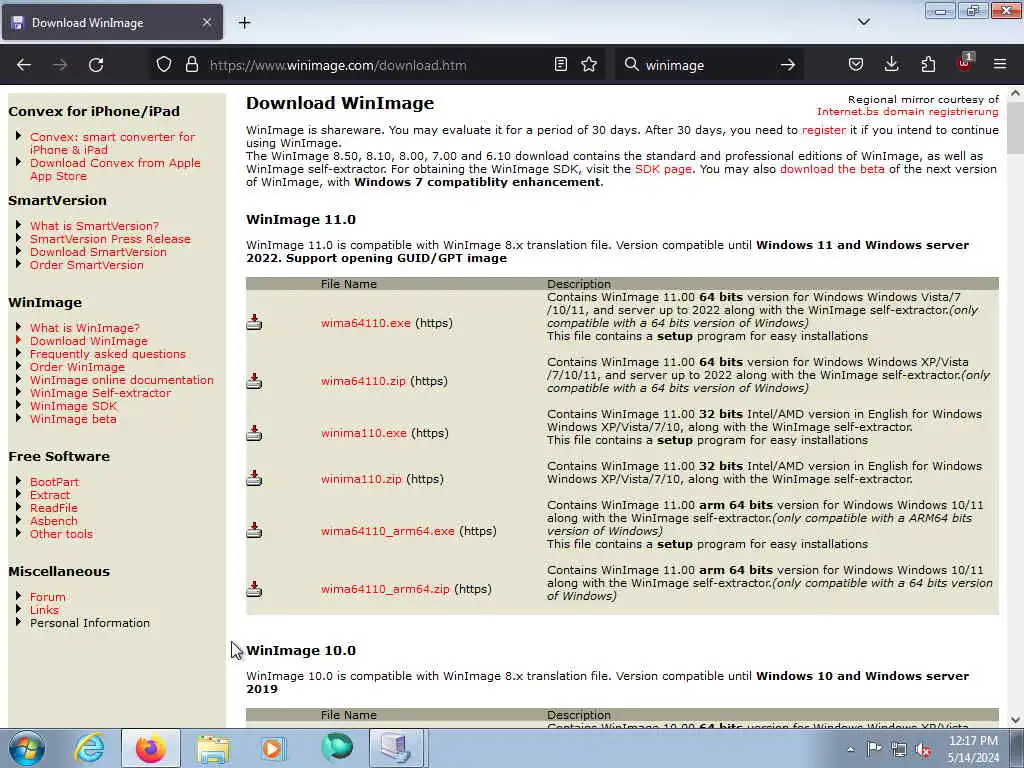Expand the list all tabs chevron
Screen dimensions: 1024x768
(863, 22)
